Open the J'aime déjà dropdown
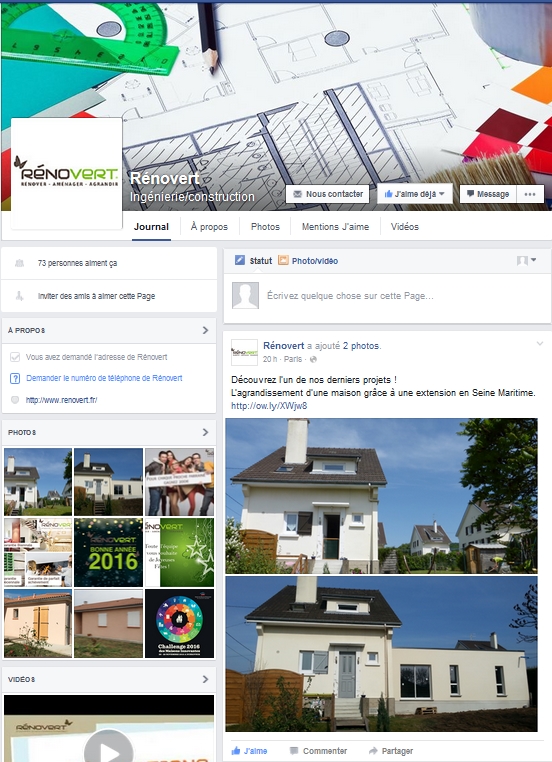 [x=414, y=194]
